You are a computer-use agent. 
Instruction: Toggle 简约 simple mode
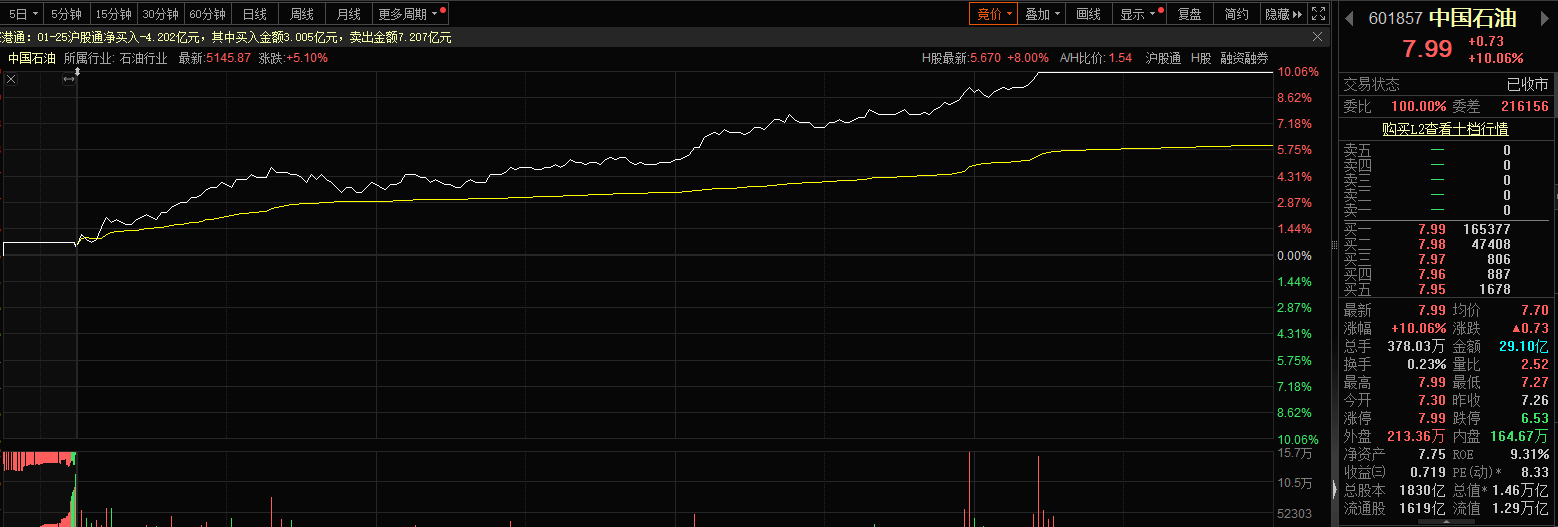pyautogui.click(x=1236, y=14)
